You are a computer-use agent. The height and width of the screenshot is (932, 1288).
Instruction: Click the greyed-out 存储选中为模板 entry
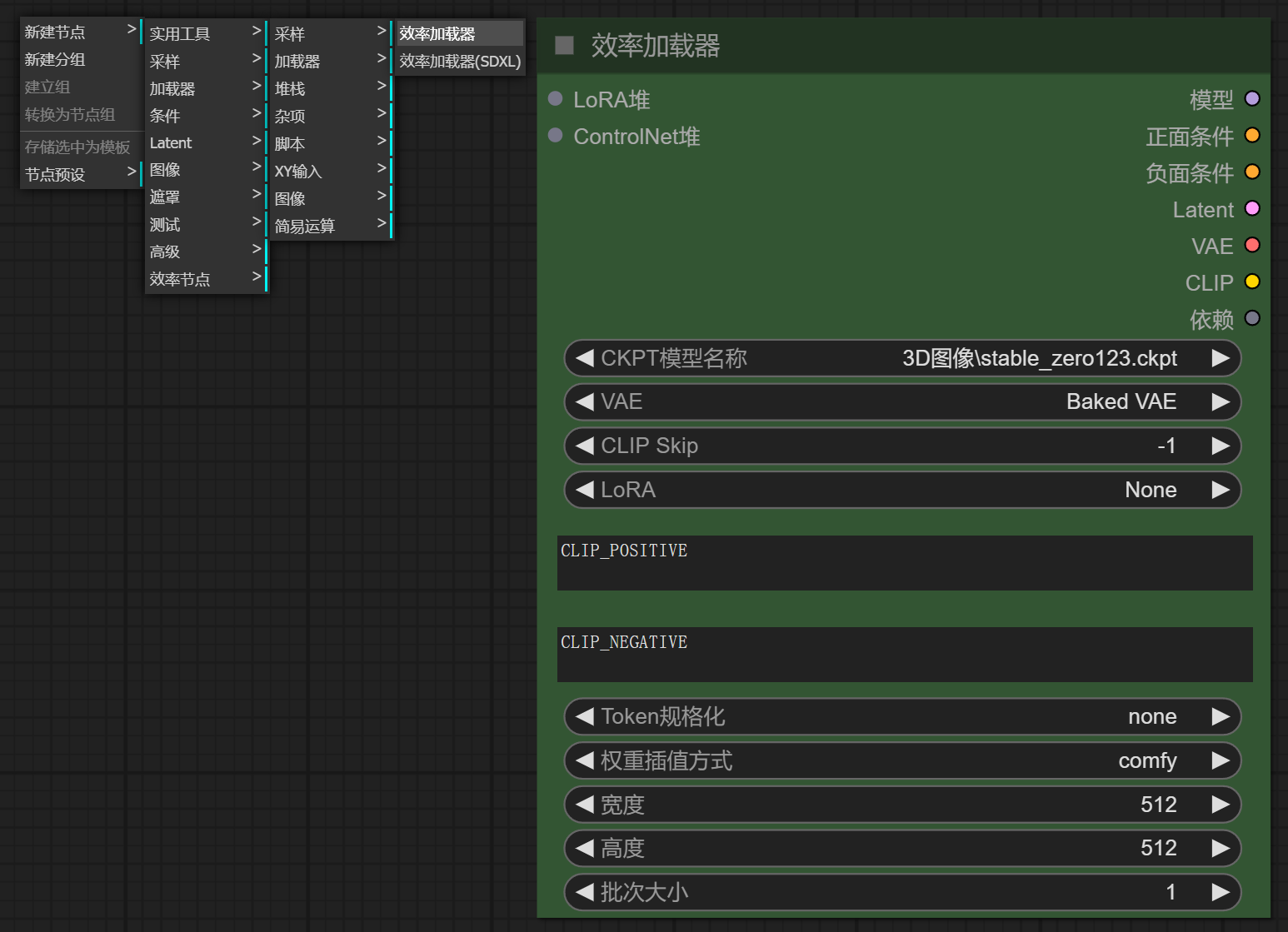(x=81, y=147)
